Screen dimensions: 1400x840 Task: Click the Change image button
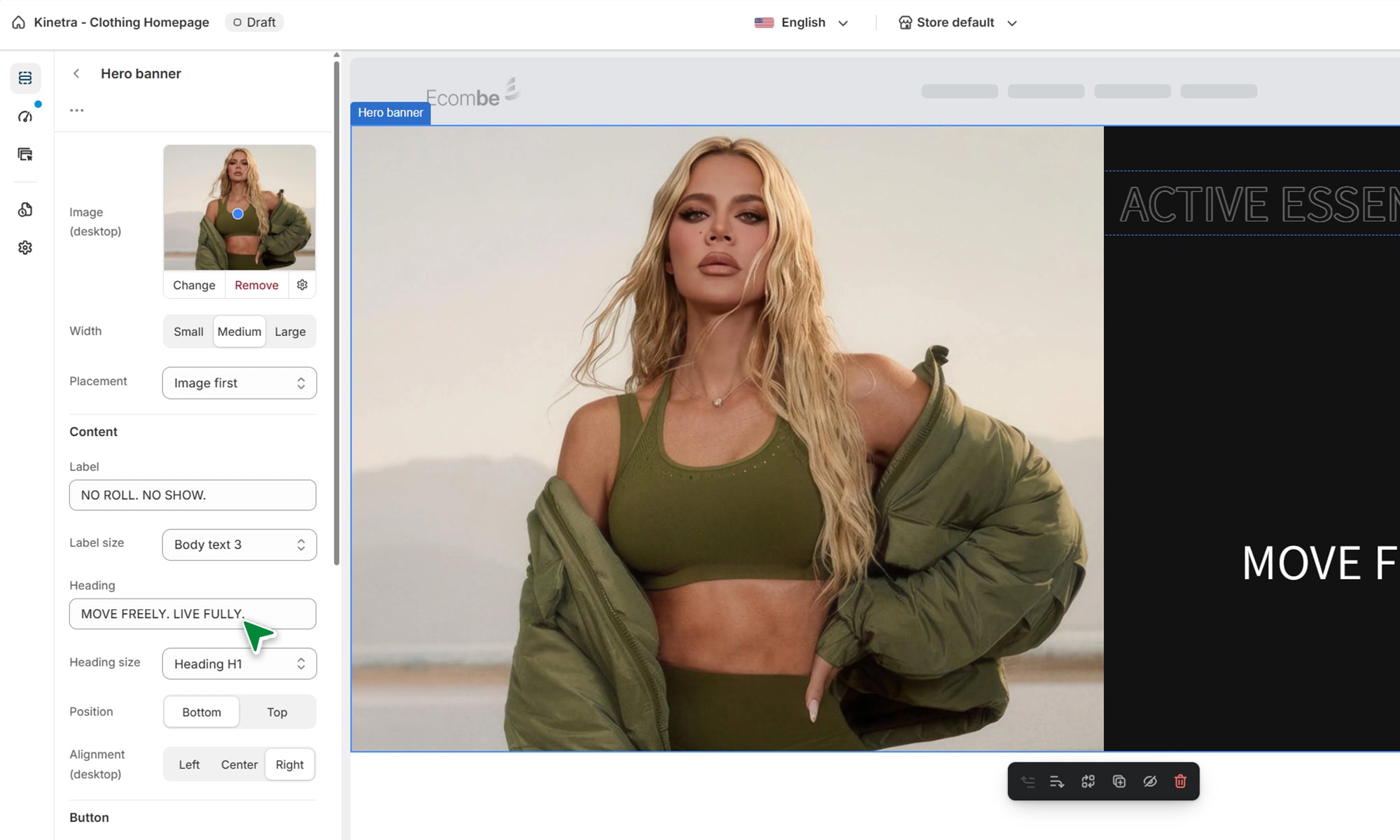[x=194, y=285]
